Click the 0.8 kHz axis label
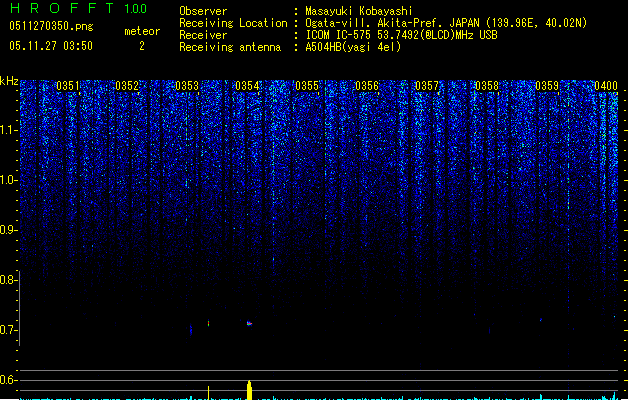 pyautogui.click(x=8, y=280)
